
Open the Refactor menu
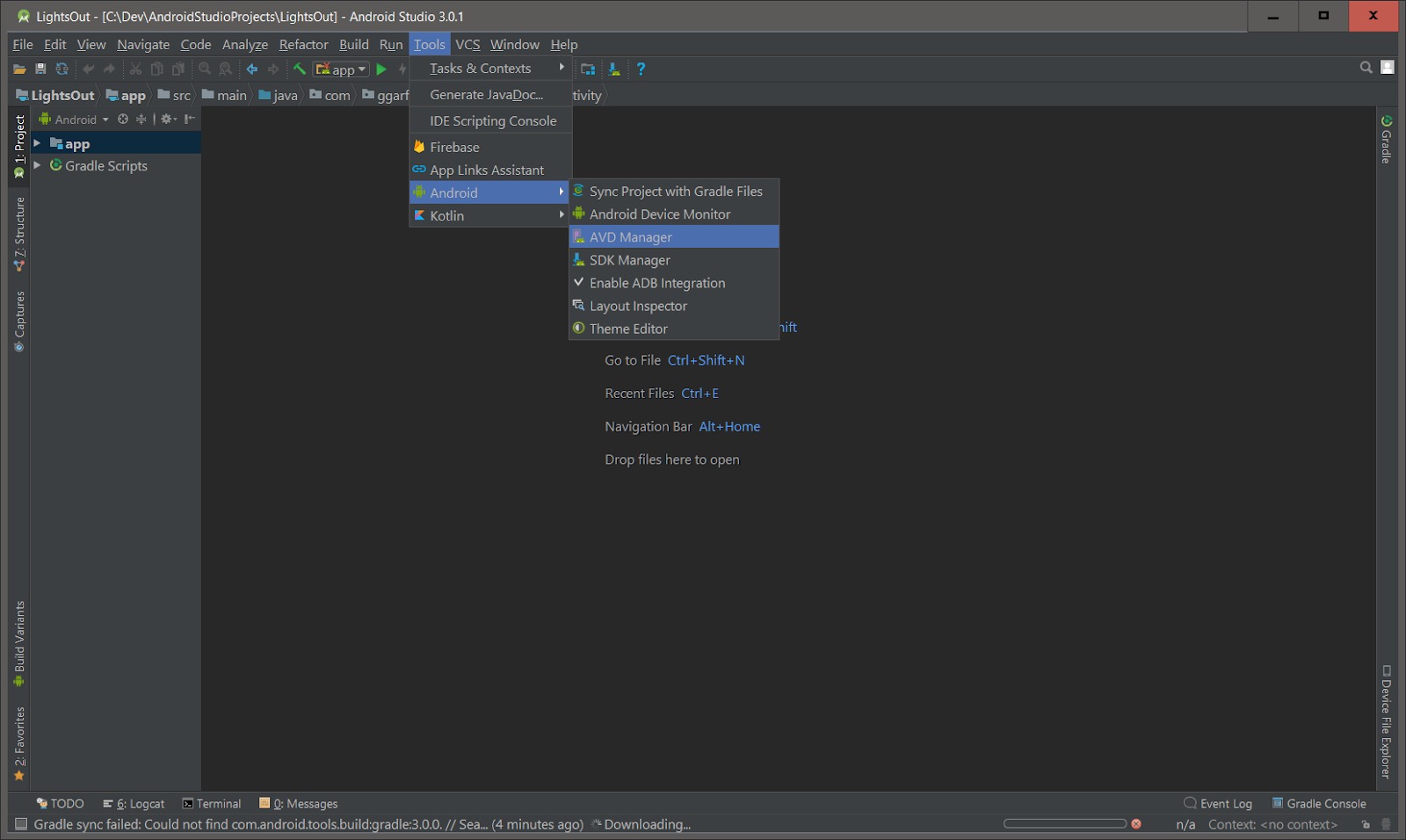[303, 44]
